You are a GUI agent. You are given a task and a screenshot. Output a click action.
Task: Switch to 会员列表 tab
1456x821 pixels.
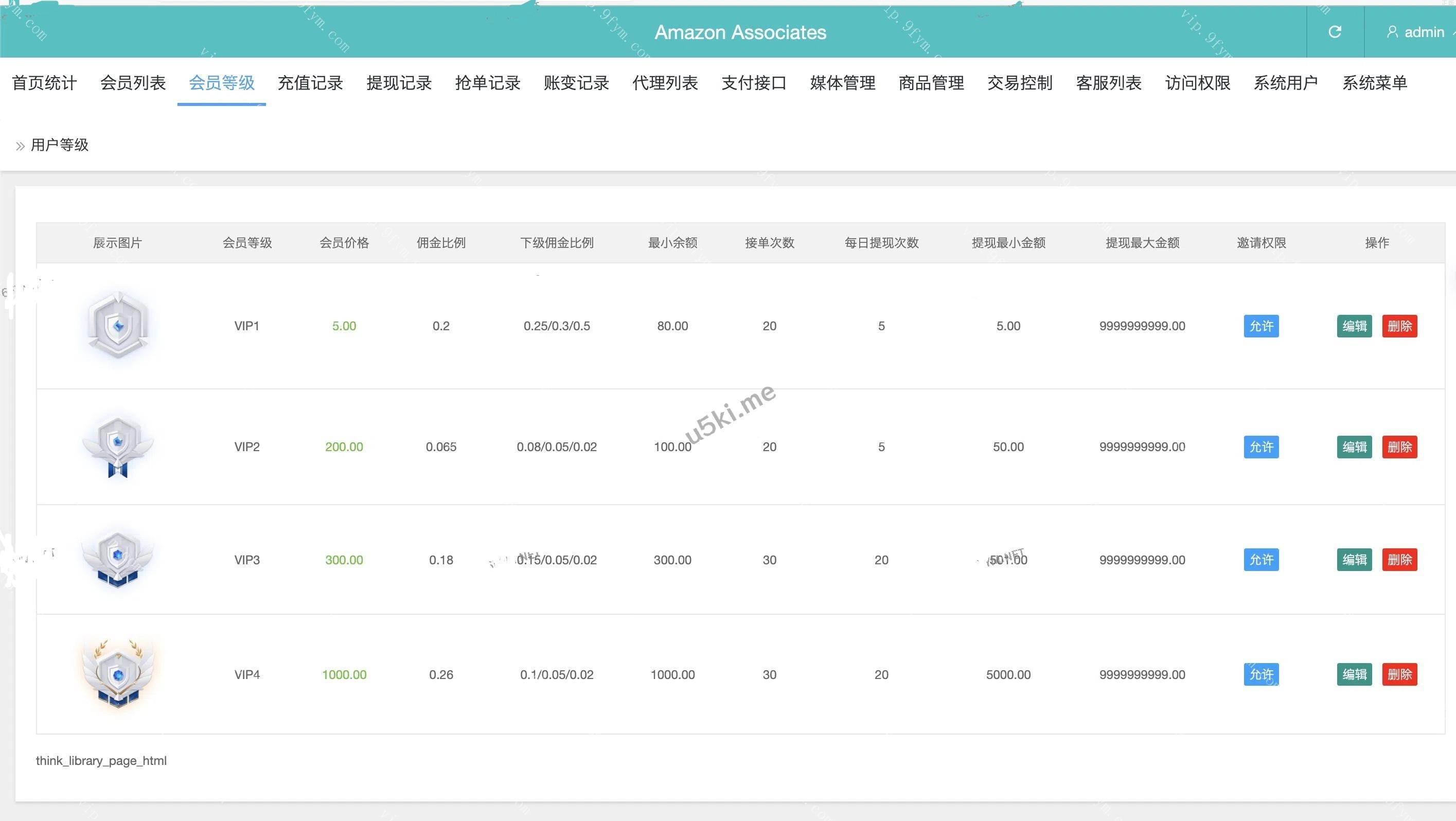pos(133,83)
